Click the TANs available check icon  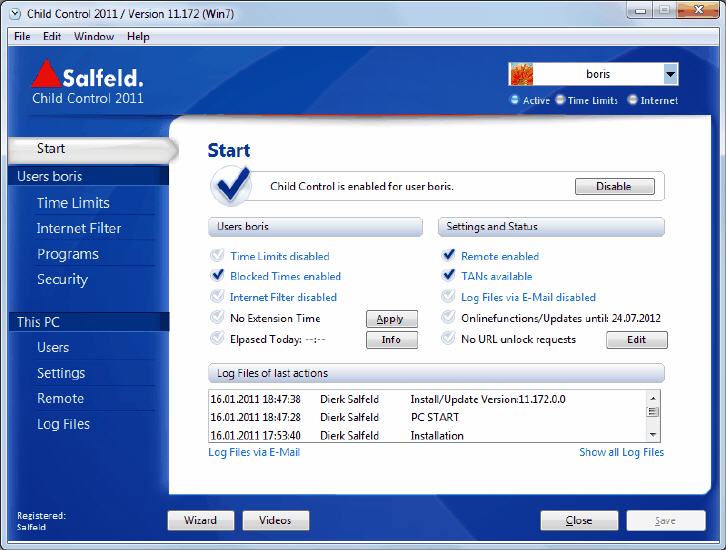[x=448, y=275]
